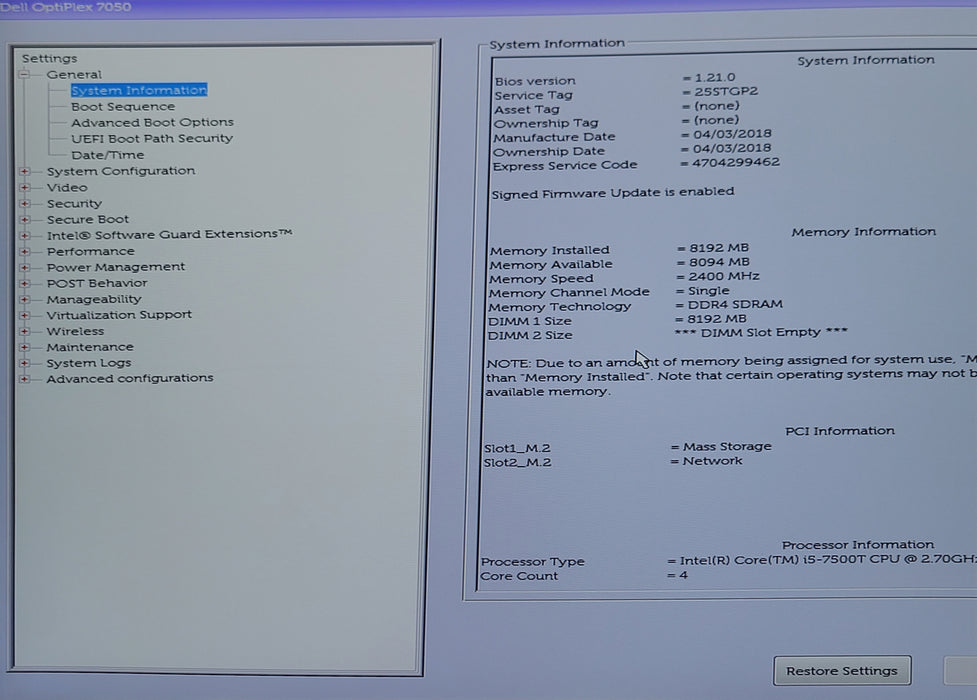Click Memory Available value 8094 MB

[x=719, y=262]
